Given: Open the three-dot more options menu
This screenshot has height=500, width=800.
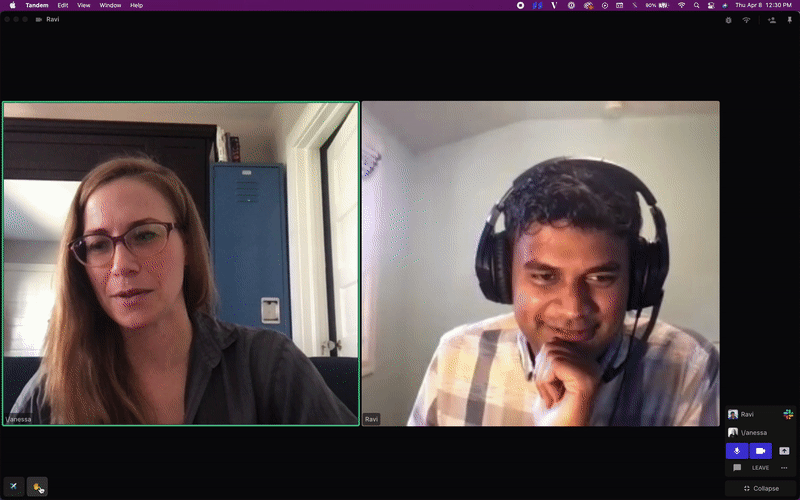Looking at the screenshot, I should tap(784, 468).
